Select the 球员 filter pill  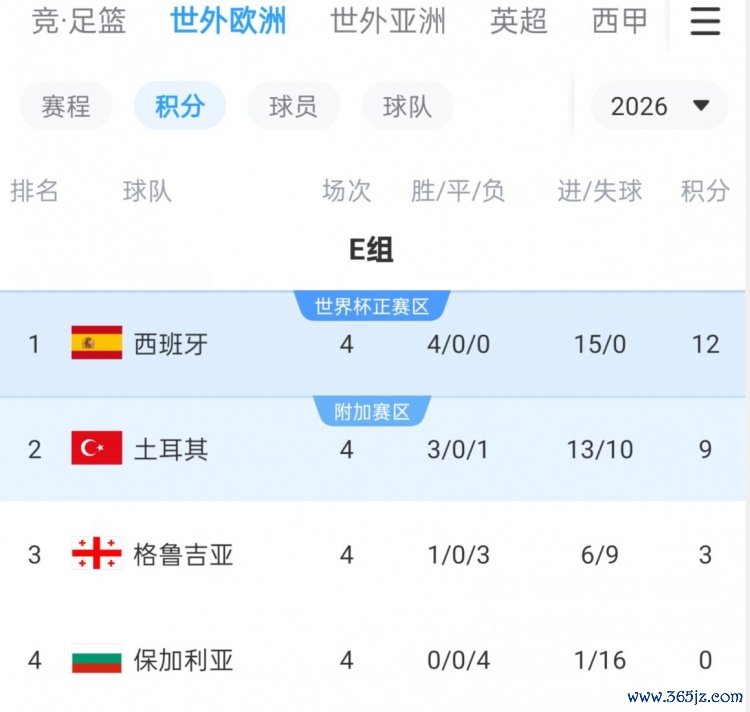[x=293, y=106]
